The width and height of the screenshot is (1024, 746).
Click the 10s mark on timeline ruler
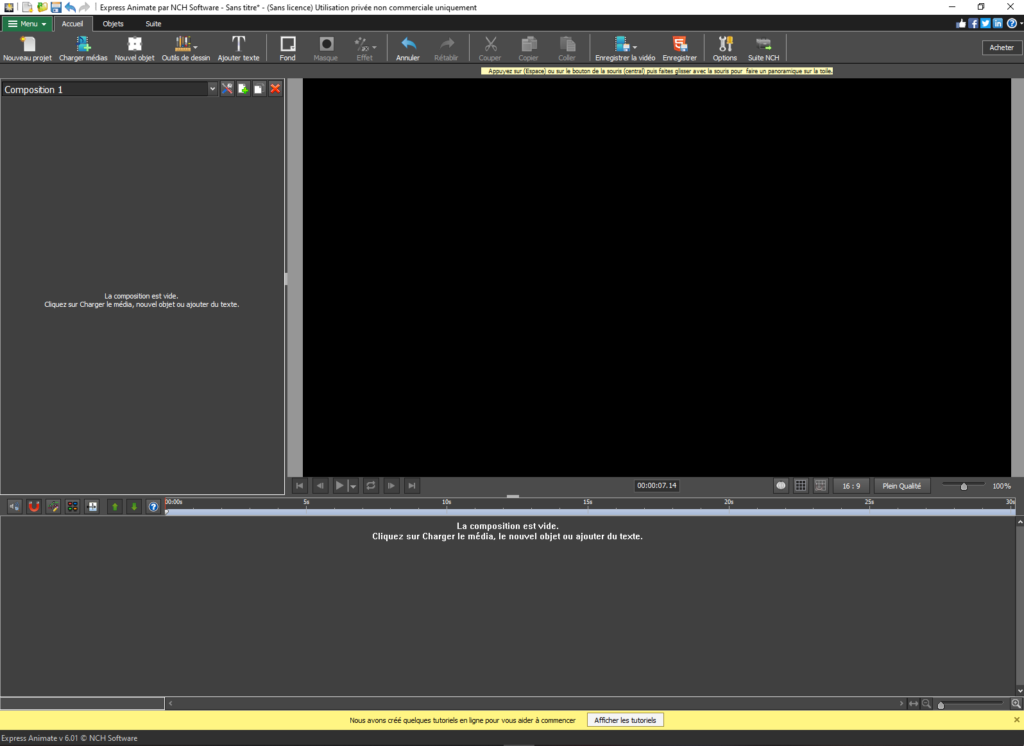pos(447,502)
